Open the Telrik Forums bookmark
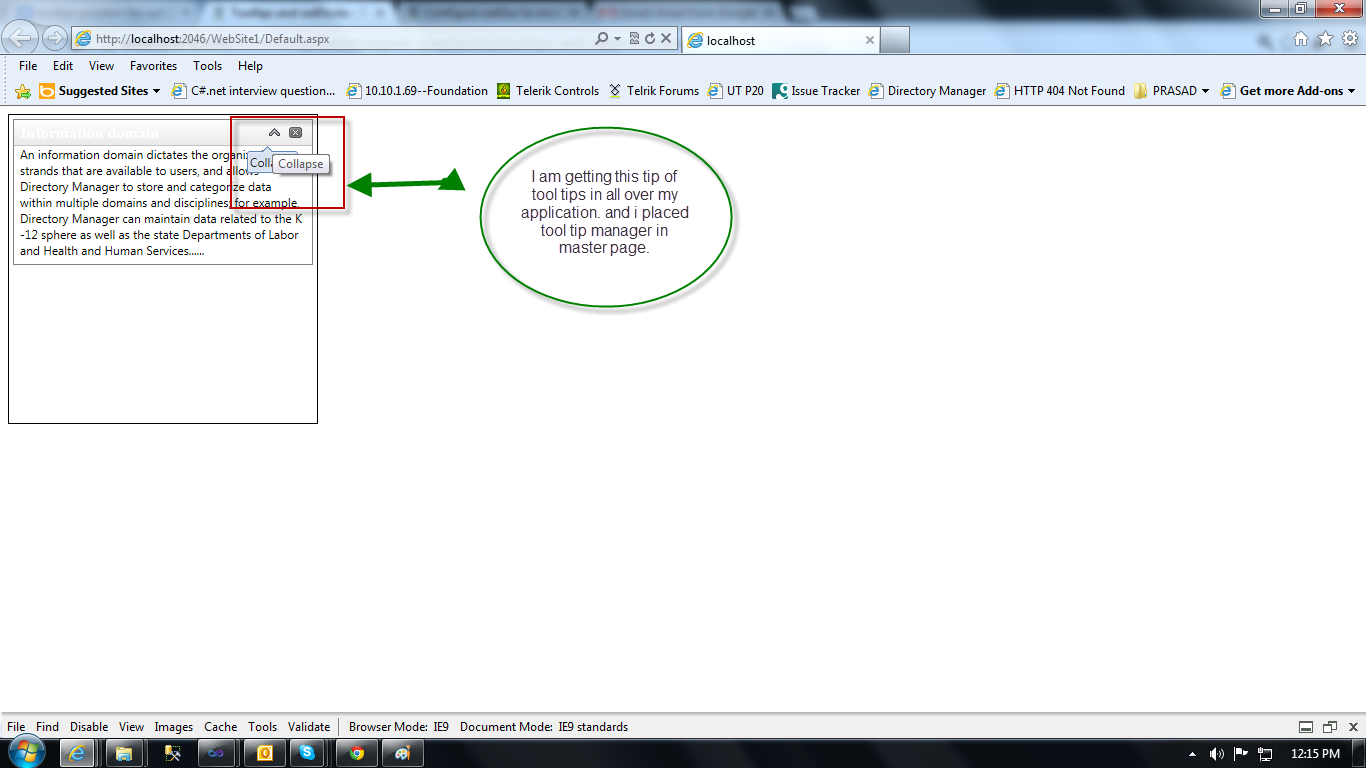This screenshot has width=1366, height=768. coord(654,91)
